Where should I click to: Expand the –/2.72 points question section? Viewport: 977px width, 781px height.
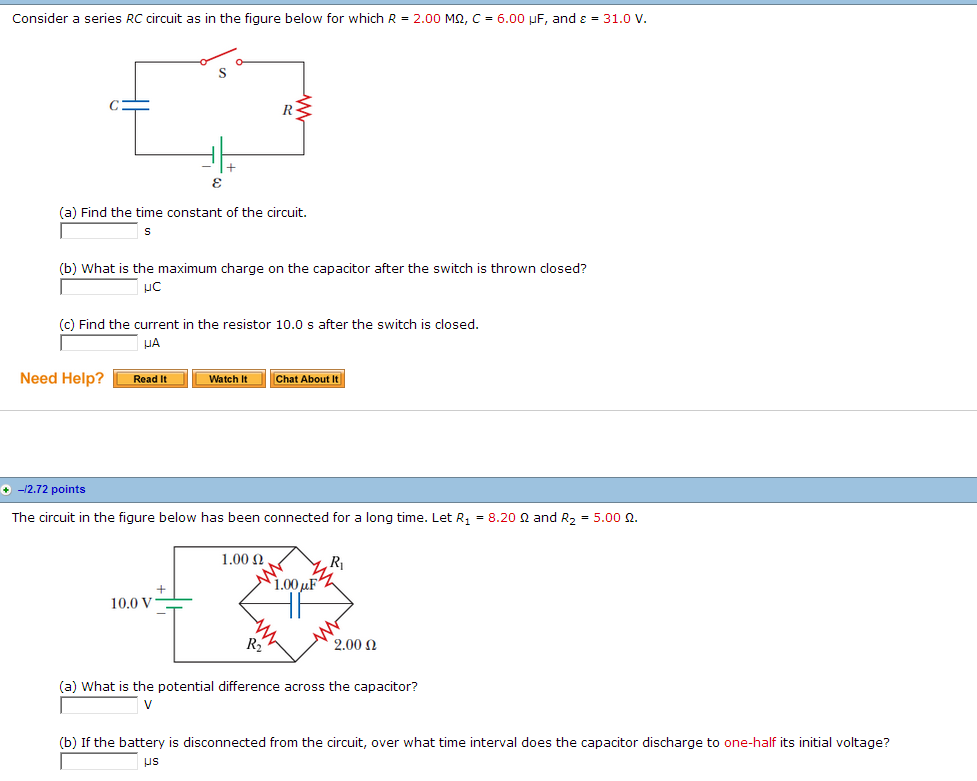50,489
